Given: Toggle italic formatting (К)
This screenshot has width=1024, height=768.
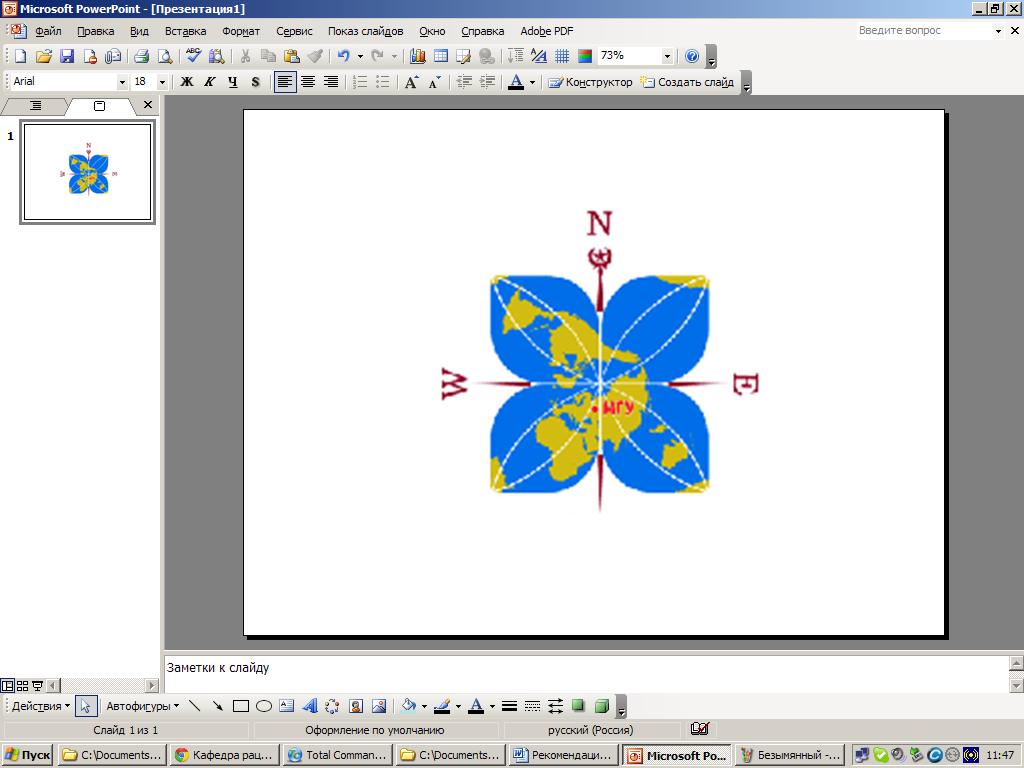Looking at the screenshot, I should coord(210,82).
